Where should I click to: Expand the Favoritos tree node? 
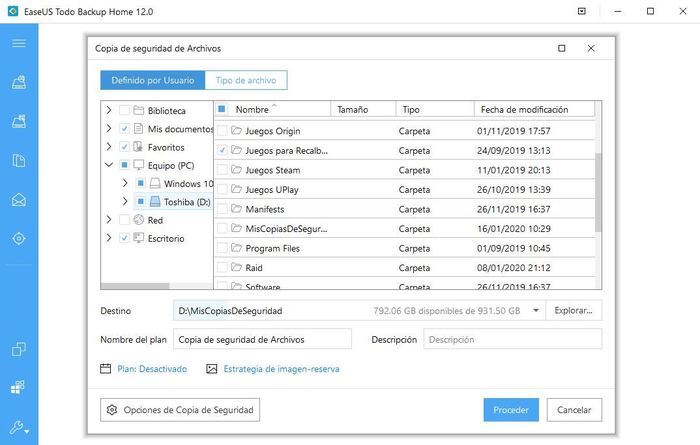point(109,146)
